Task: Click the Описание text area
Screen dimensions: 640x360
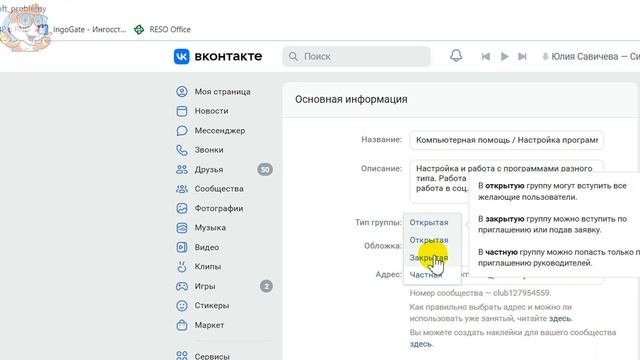Action: [506, 182]
